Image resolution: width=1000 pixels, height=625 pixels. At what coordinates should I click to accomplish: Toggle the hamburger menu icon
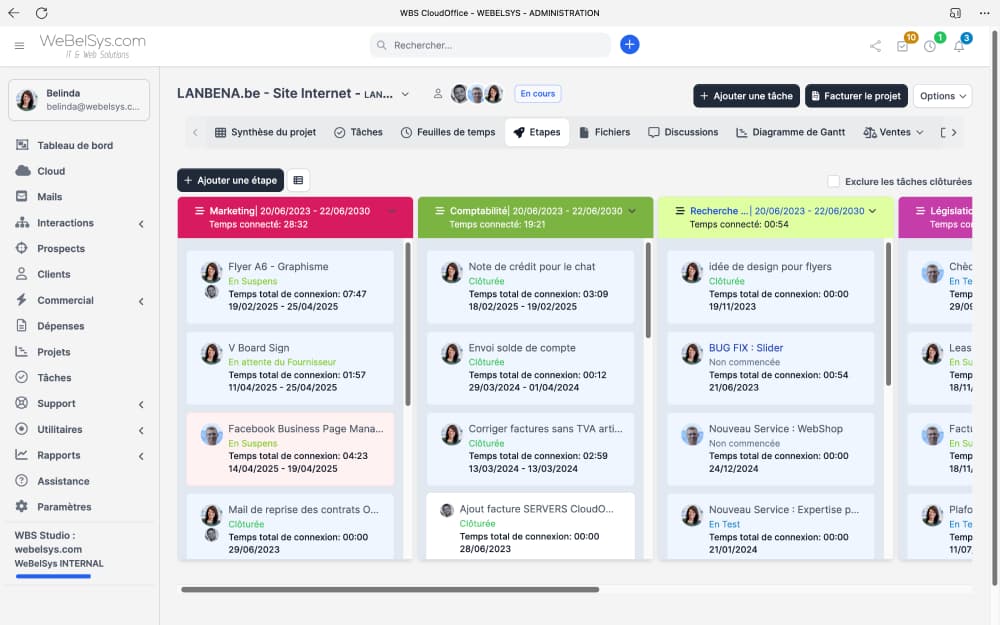tap(19, 46)
